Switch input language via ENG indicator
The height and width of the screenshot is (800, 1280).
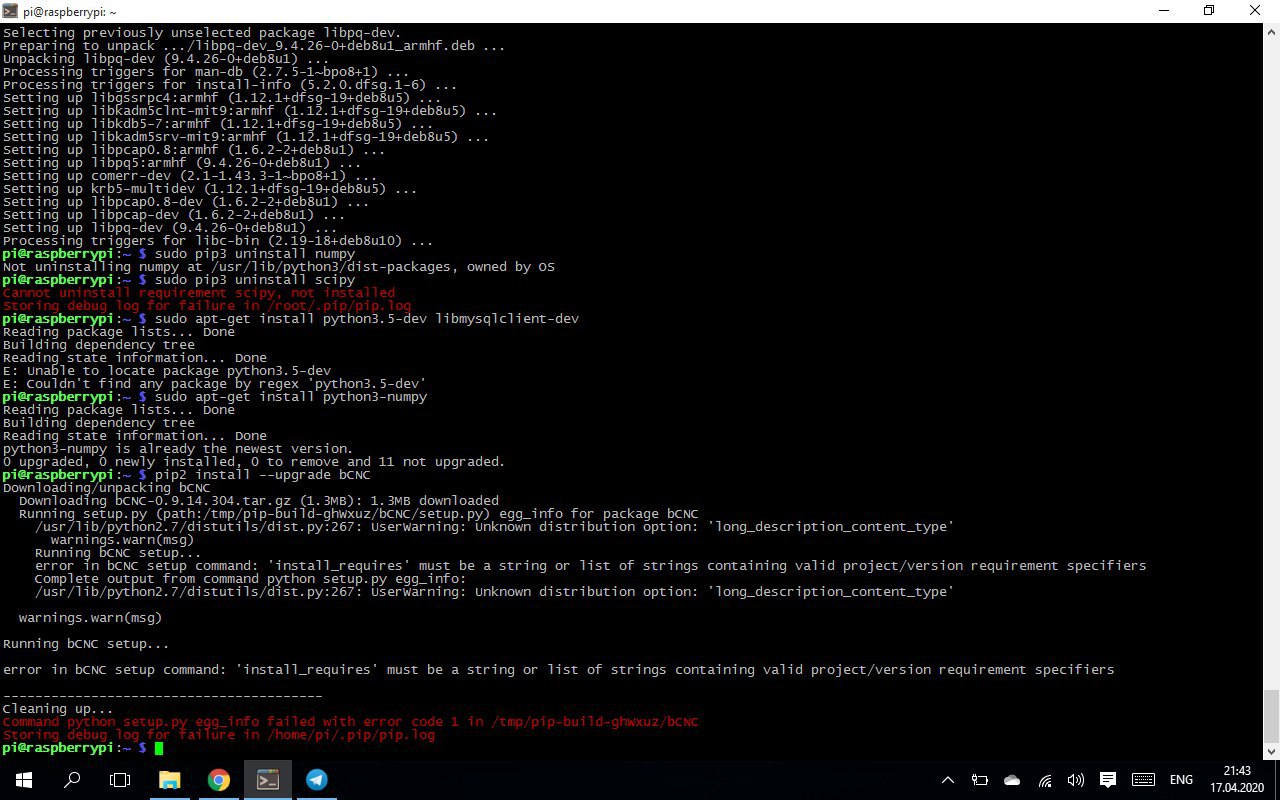1181,780
